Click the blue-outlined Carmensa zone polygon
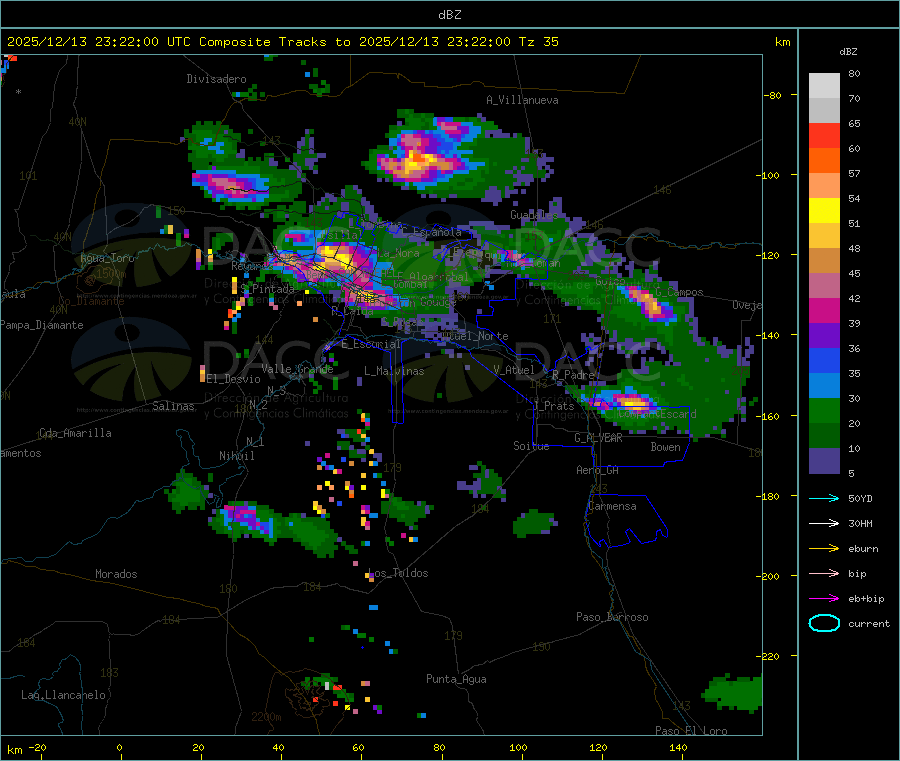Screen dimensions: 900x761 (x=626, y=519)
